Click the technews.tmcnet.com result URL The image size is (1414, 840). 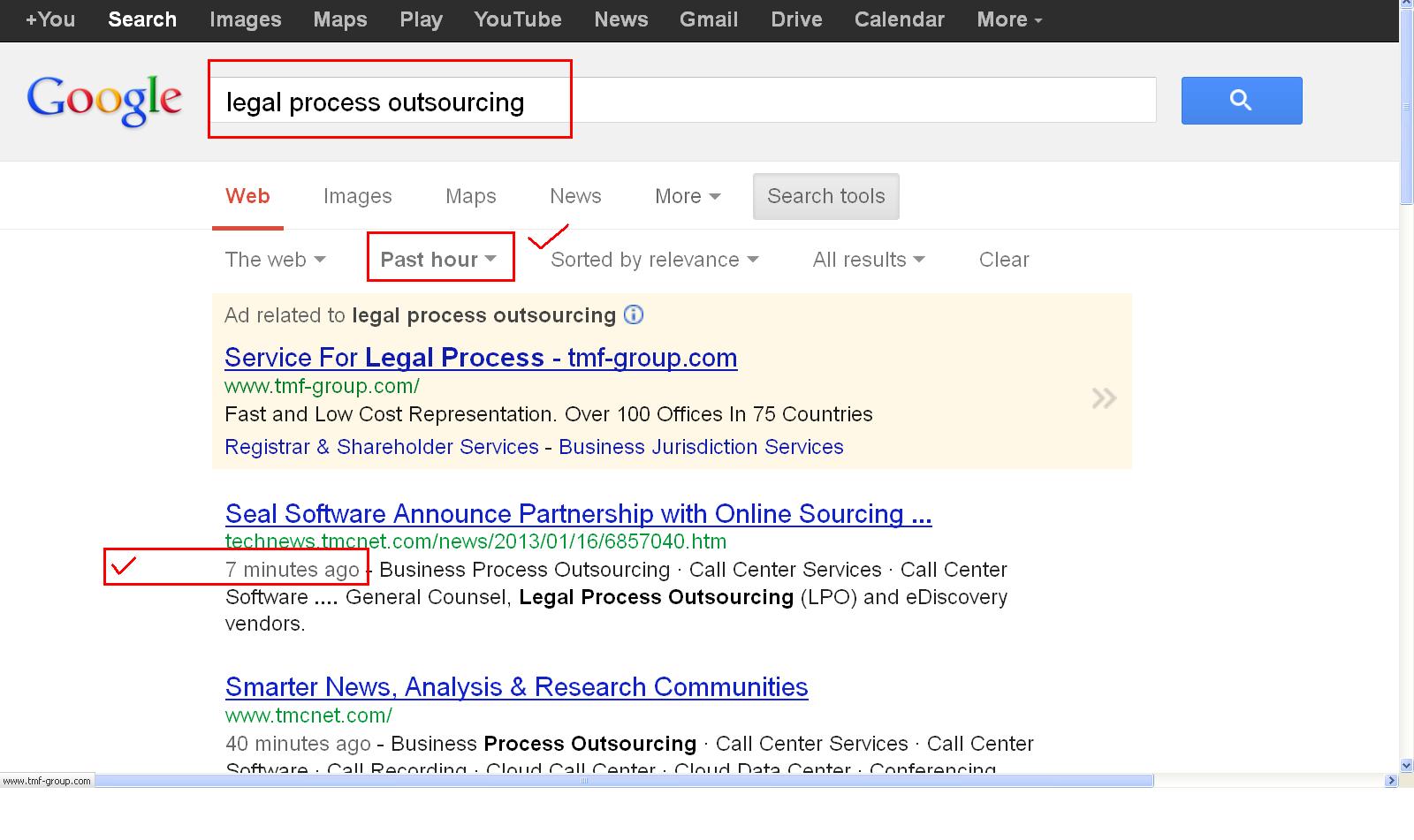476,541
